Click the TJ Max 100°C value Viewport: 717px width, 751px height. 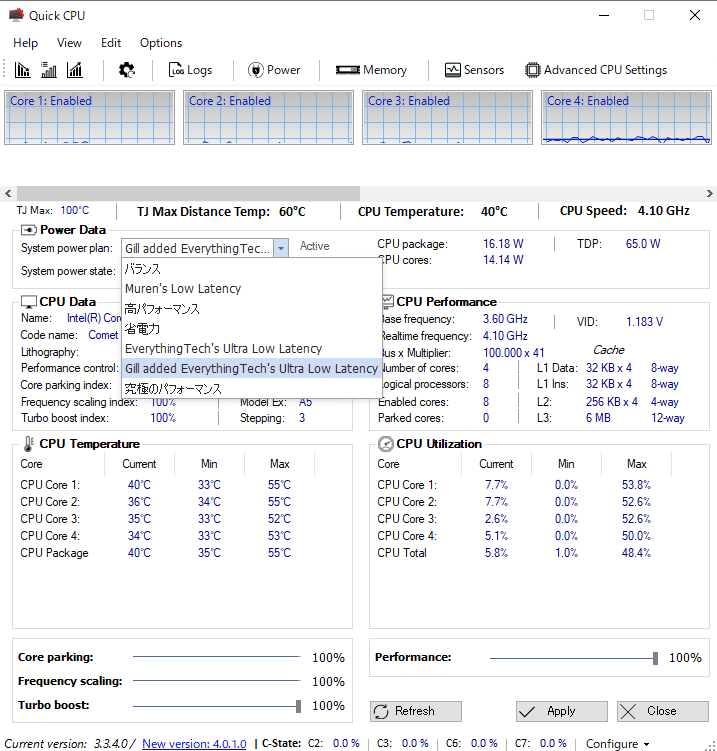[x=74, y=210]
